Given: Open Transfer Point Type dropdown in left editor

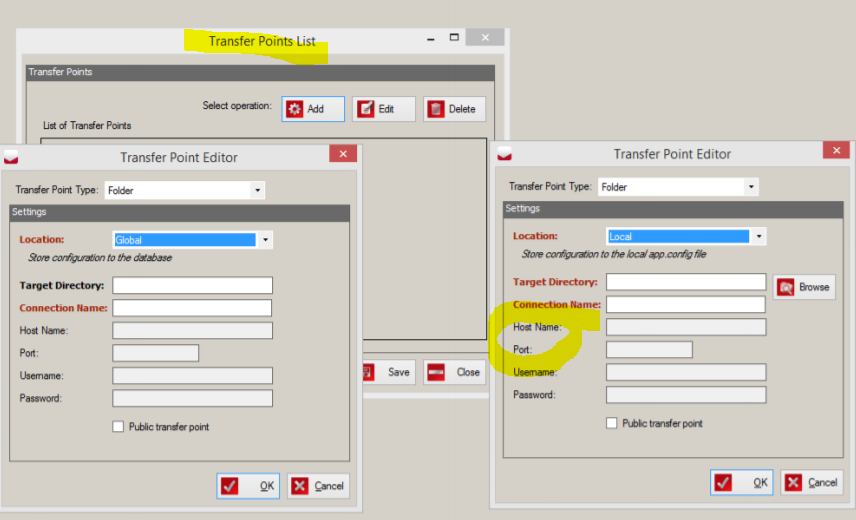Looking at the screenshot, I should pos(258,190).
